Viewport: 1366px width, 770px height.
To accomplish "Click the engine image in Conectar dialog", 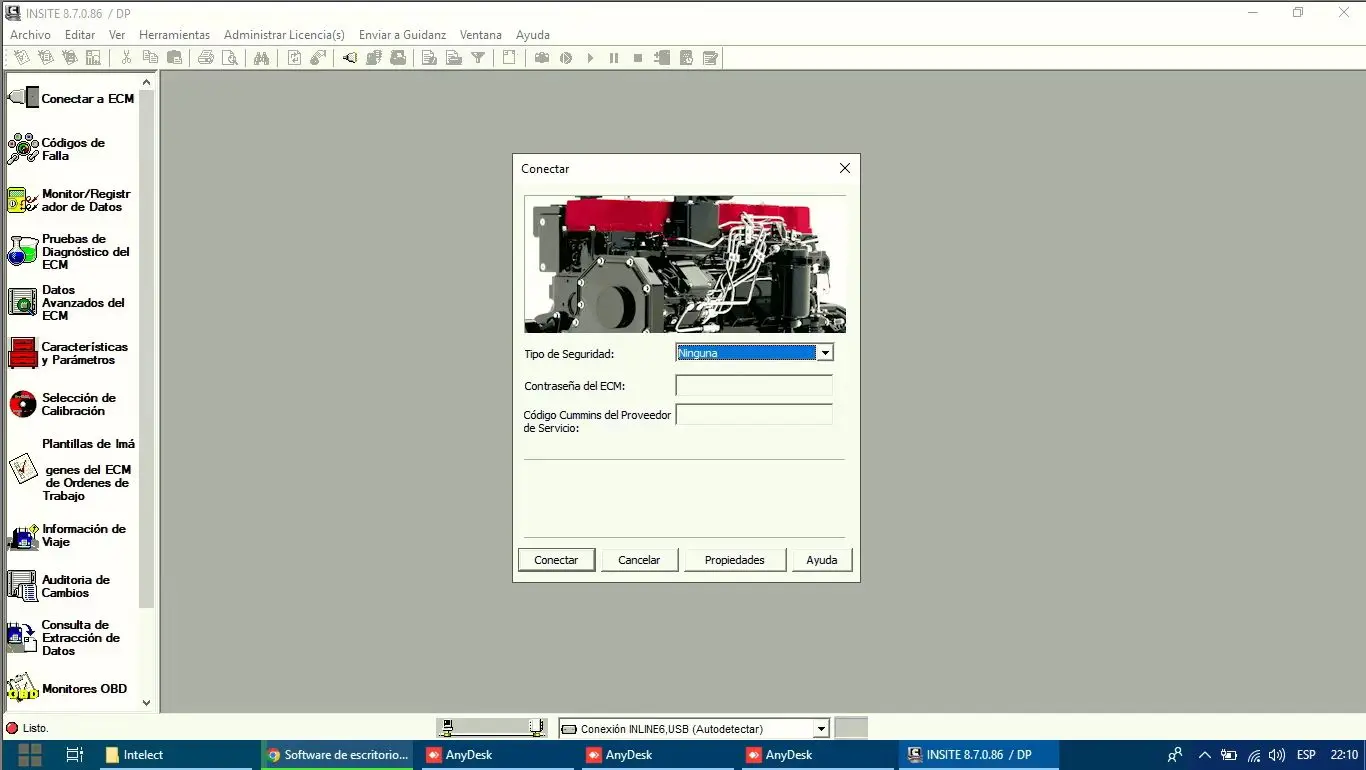I will pyautogui.click(x=685, y=264).
